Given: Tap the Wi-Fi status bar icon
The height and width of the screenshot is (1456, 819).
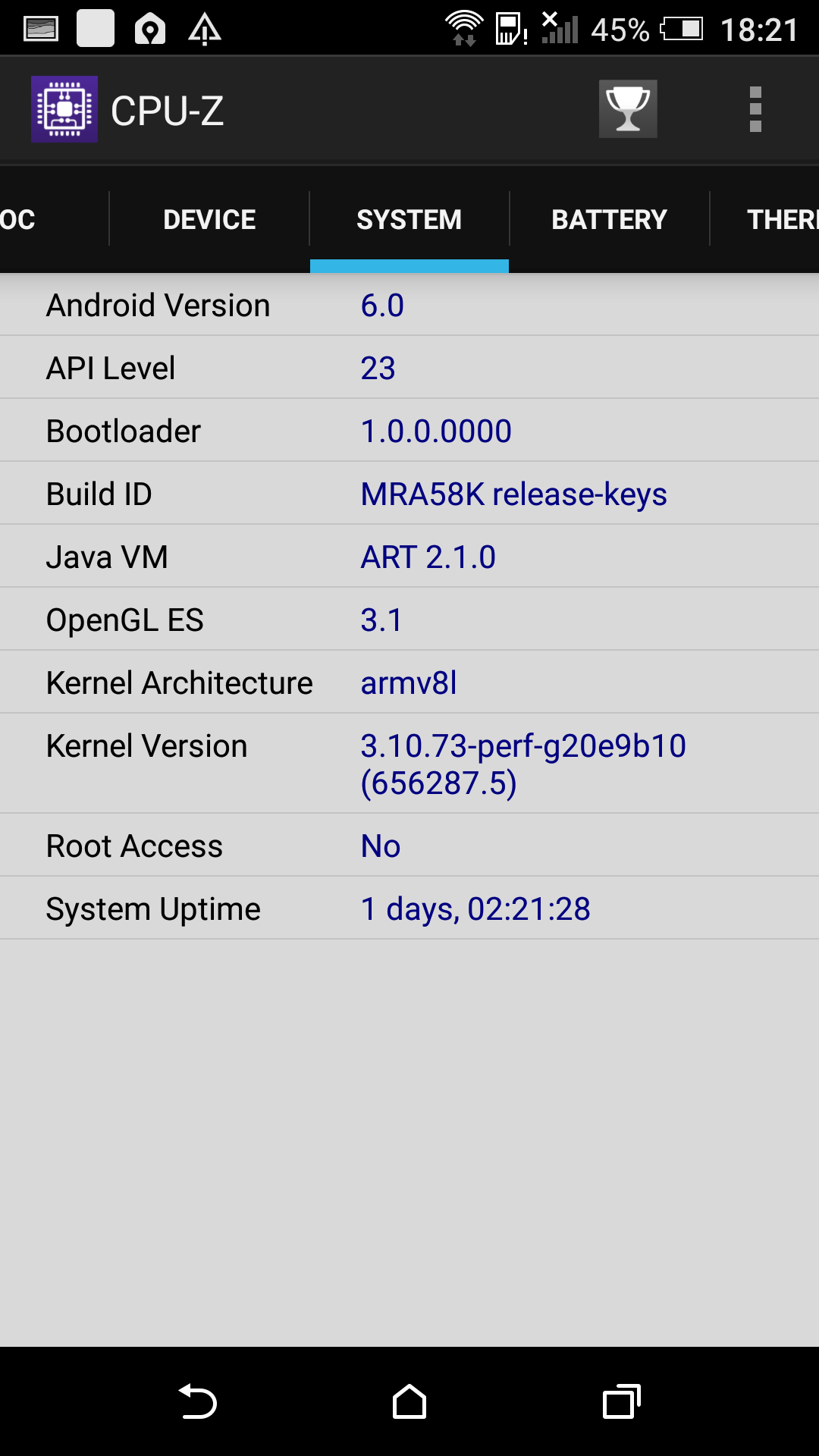Looking at the screenshot, I should 463,29.
